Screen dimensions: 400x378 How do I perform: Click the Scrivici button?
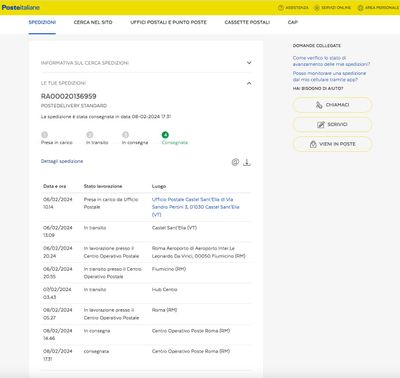332,124
